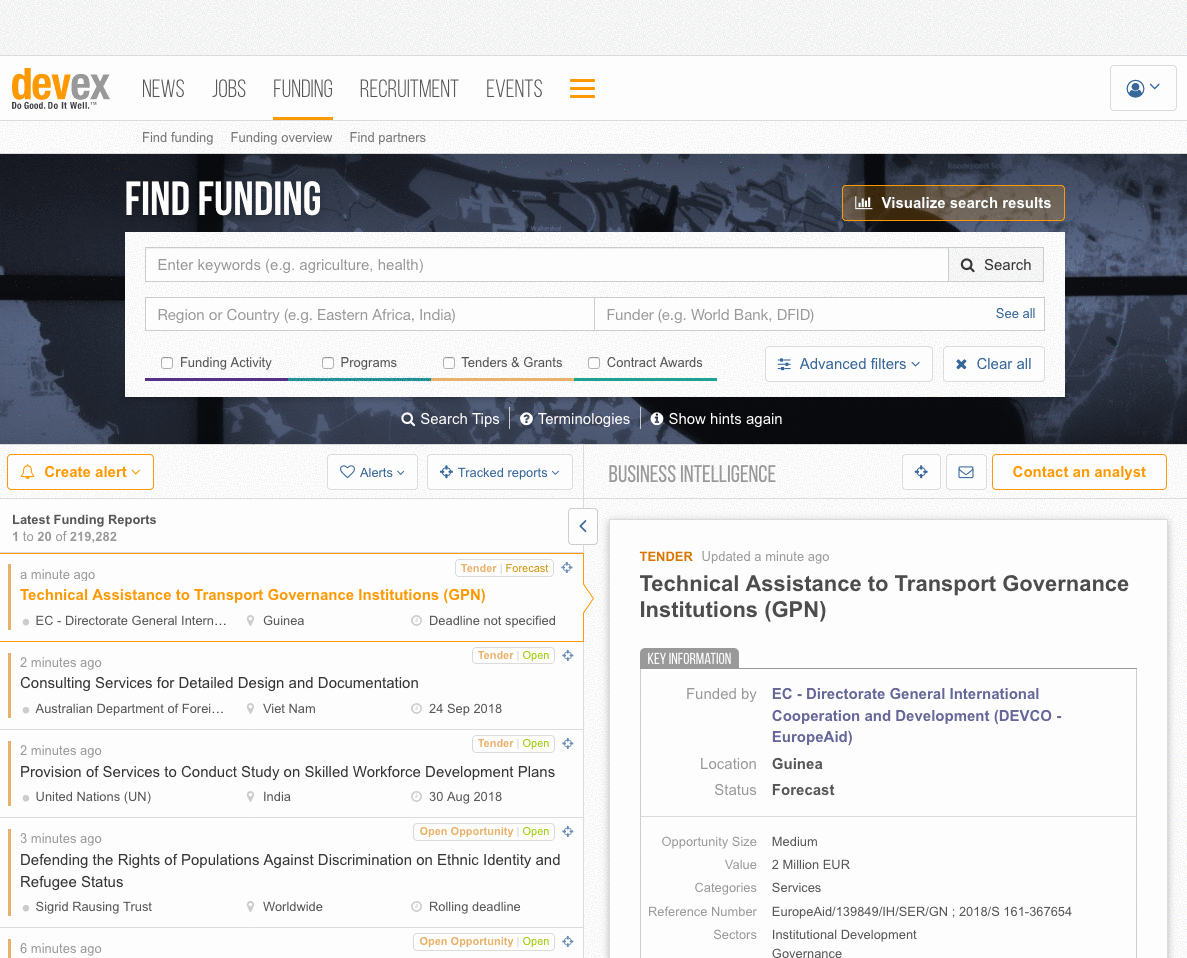Check the Funding Activity checkbox
This screenshot has height=958, width=1187.
pos(167,363)
